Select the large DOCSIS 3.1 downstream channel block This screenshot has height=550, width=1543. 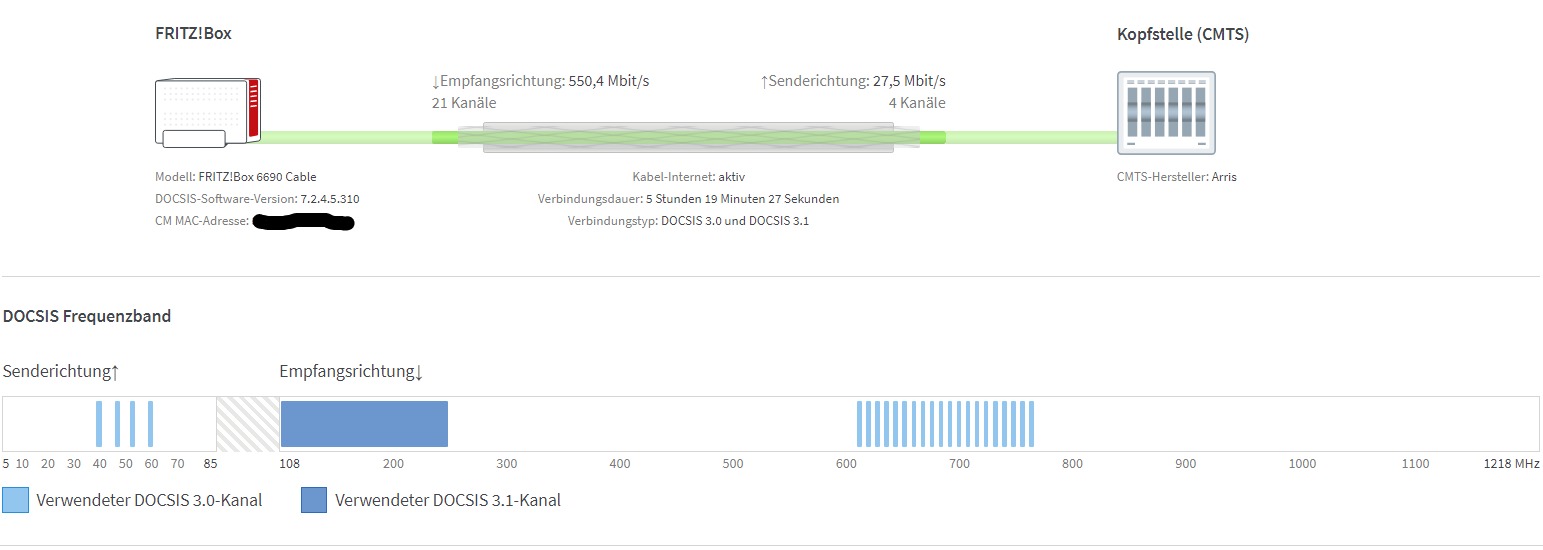(364, 423)
